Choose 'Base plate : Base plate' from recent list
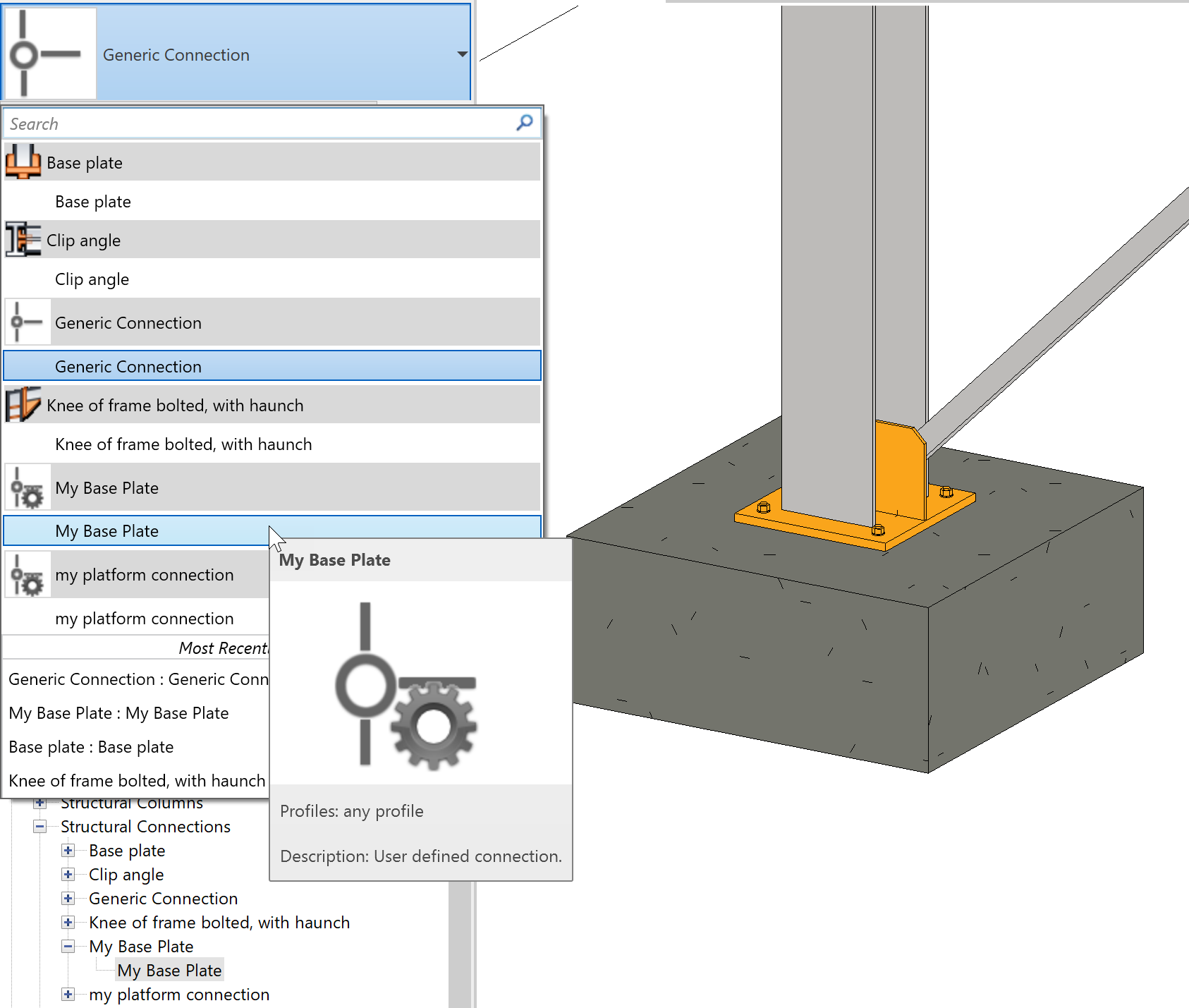Image resolution: width=1189 pixels, height=1008 pixels. tap(90, 746)
